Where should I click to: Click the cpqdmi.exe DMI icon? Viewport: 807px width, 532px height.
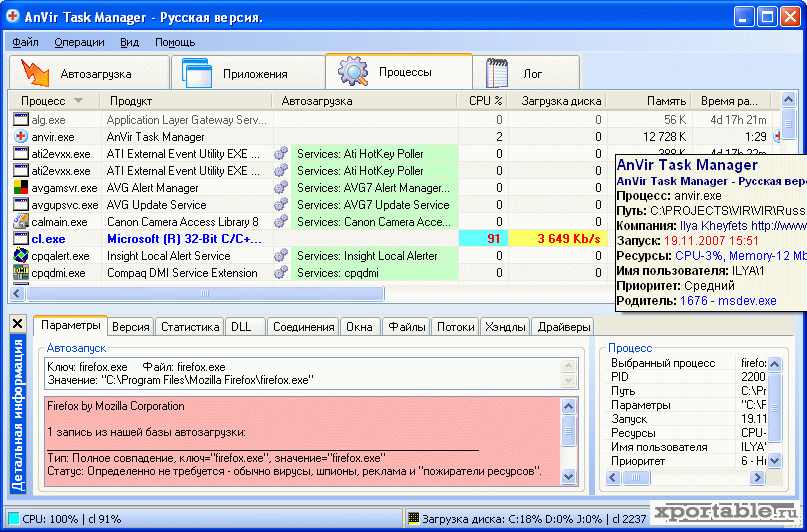point(21,273)
